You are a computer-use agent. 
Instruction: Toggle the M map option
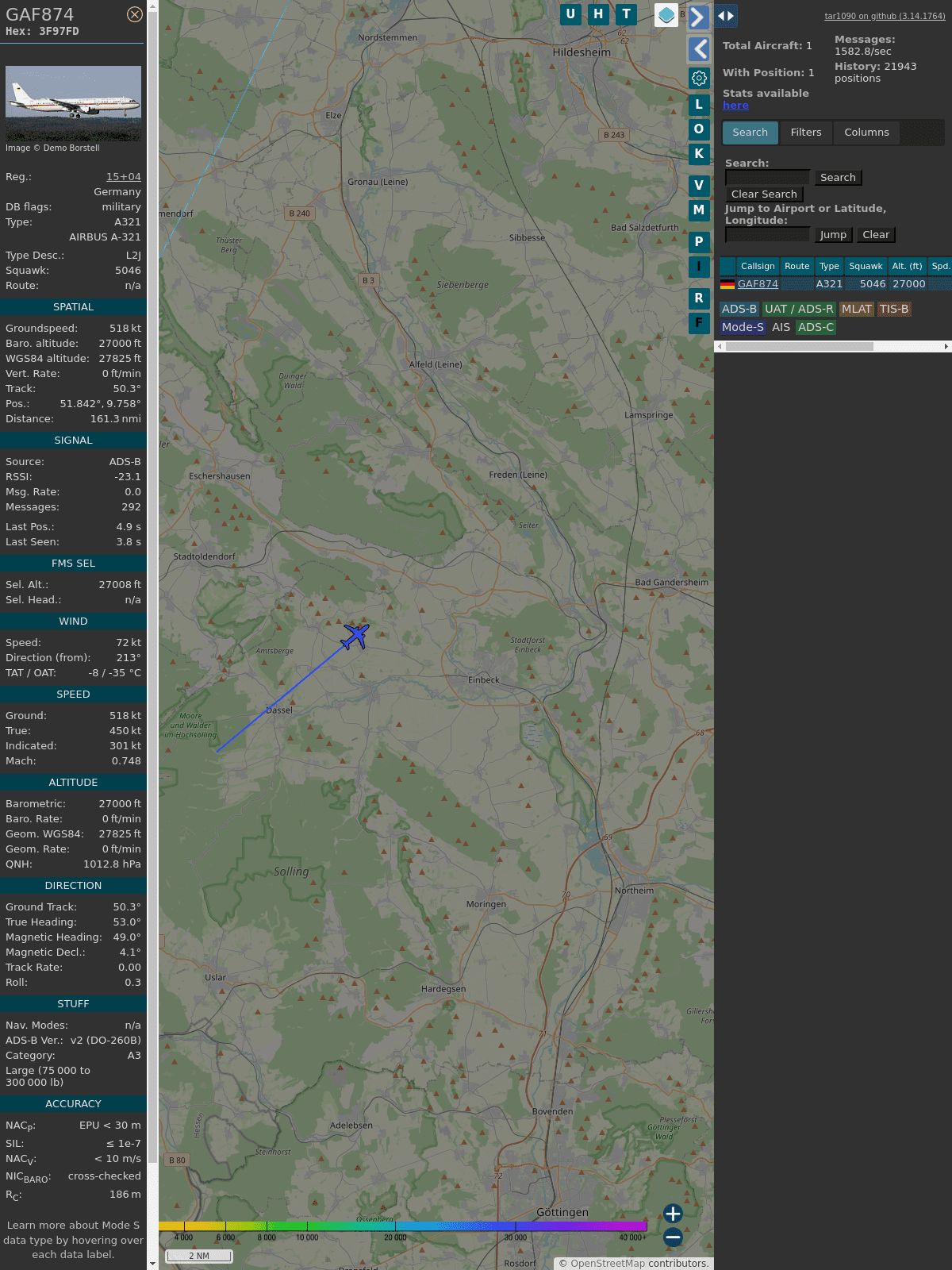(x=699, y=210)
